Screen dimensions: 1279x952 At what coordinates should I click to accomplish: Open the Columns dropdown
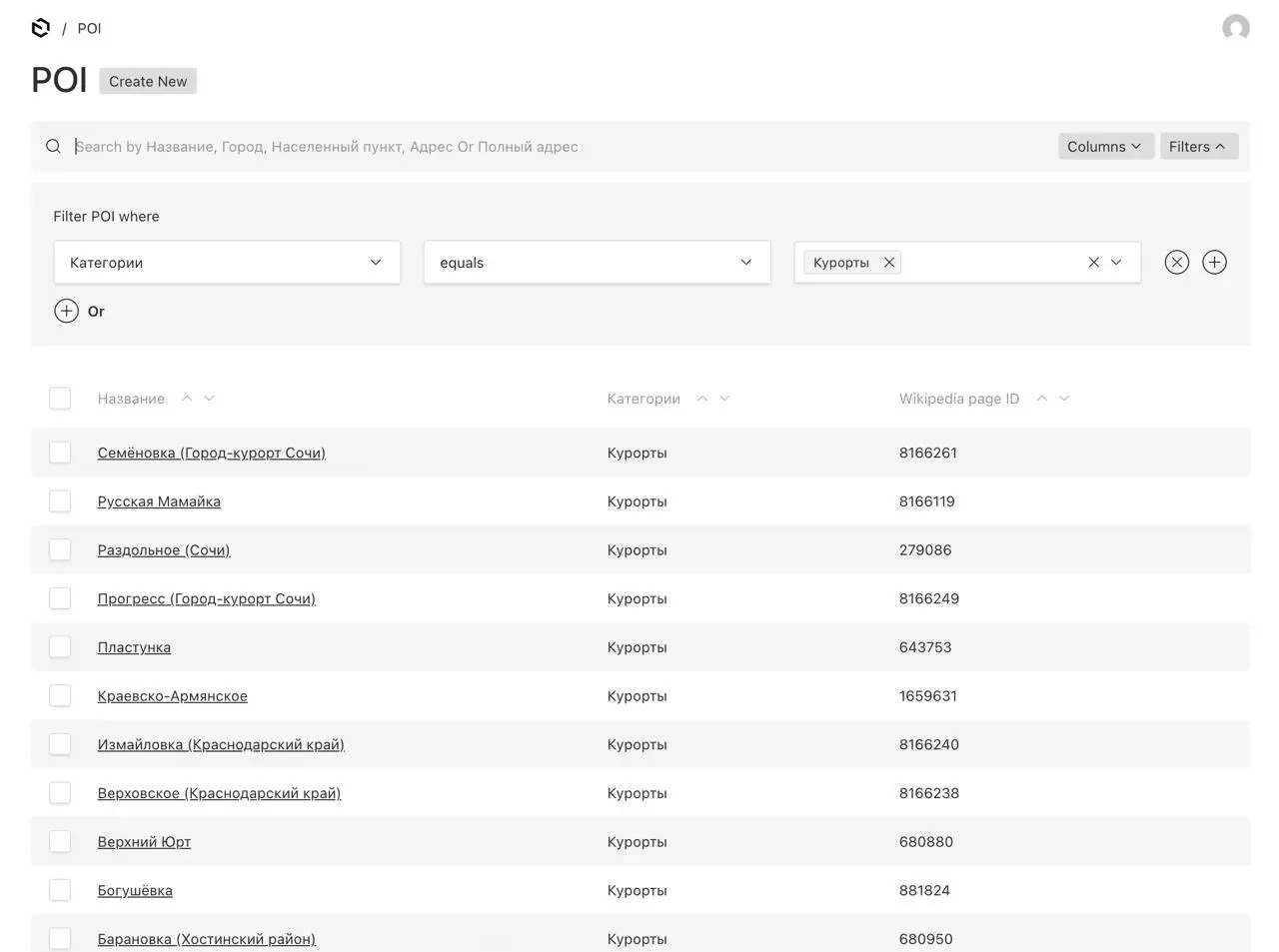[x=1105, y=147]
